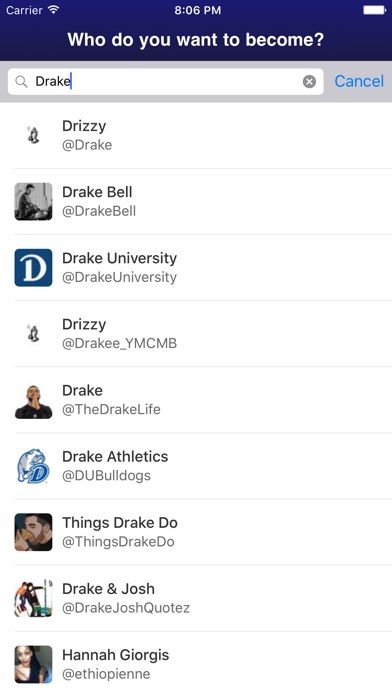Focus the Drake search input field
This screenshot has width=392, height=696.
pos(166,81)
